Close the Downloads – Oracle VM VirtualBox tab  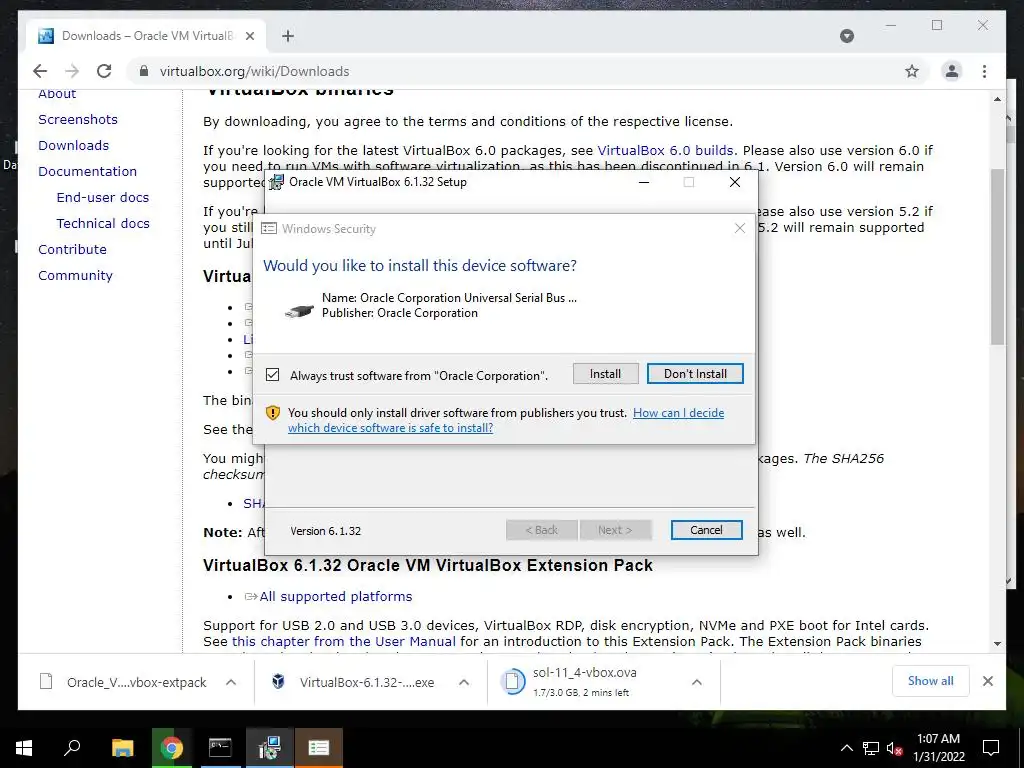(249, 36)
